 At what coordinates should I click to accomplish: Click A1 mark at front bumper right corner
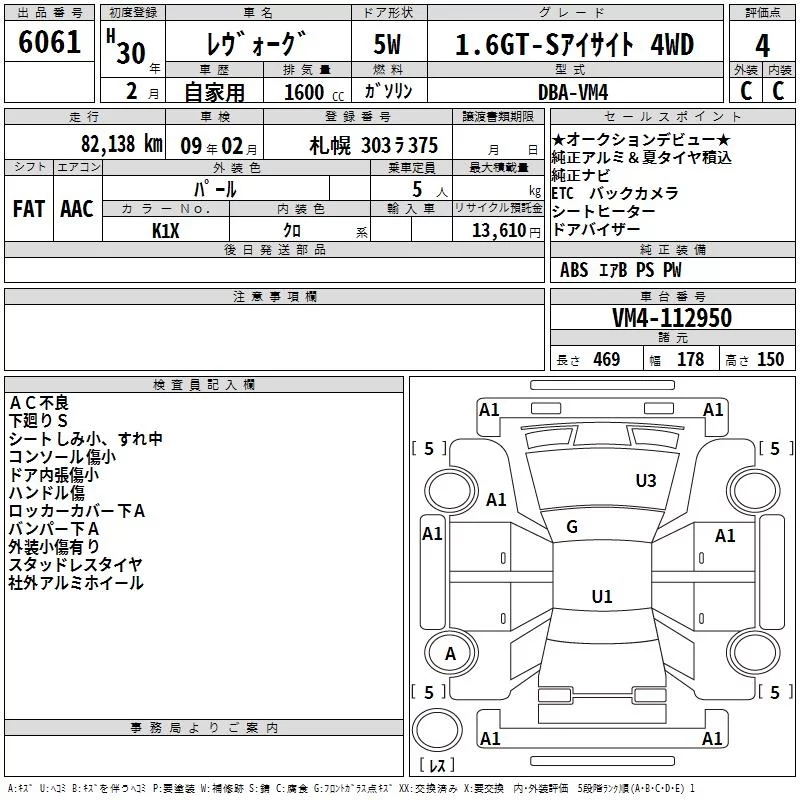coord(713,410)
